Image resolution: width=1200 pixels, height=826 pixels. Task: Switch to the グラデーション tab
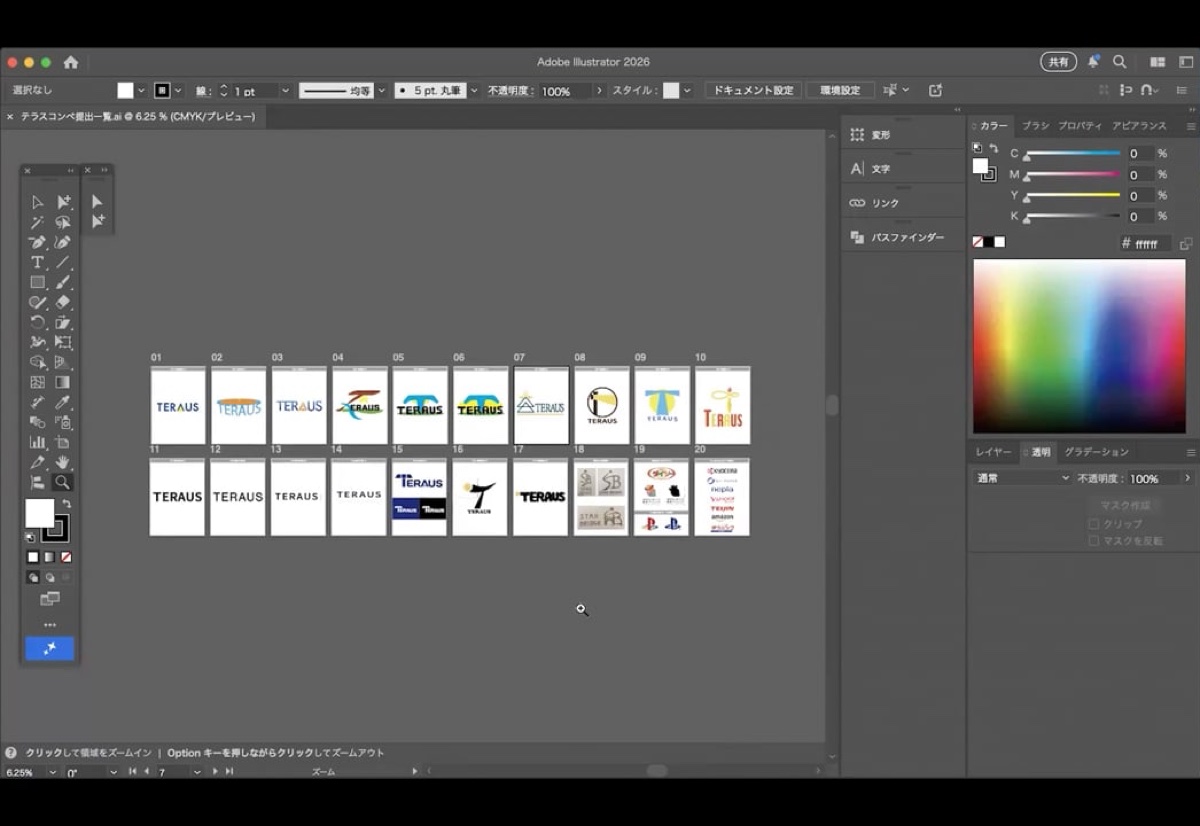pyautogui.click(x=1096, y=452)
